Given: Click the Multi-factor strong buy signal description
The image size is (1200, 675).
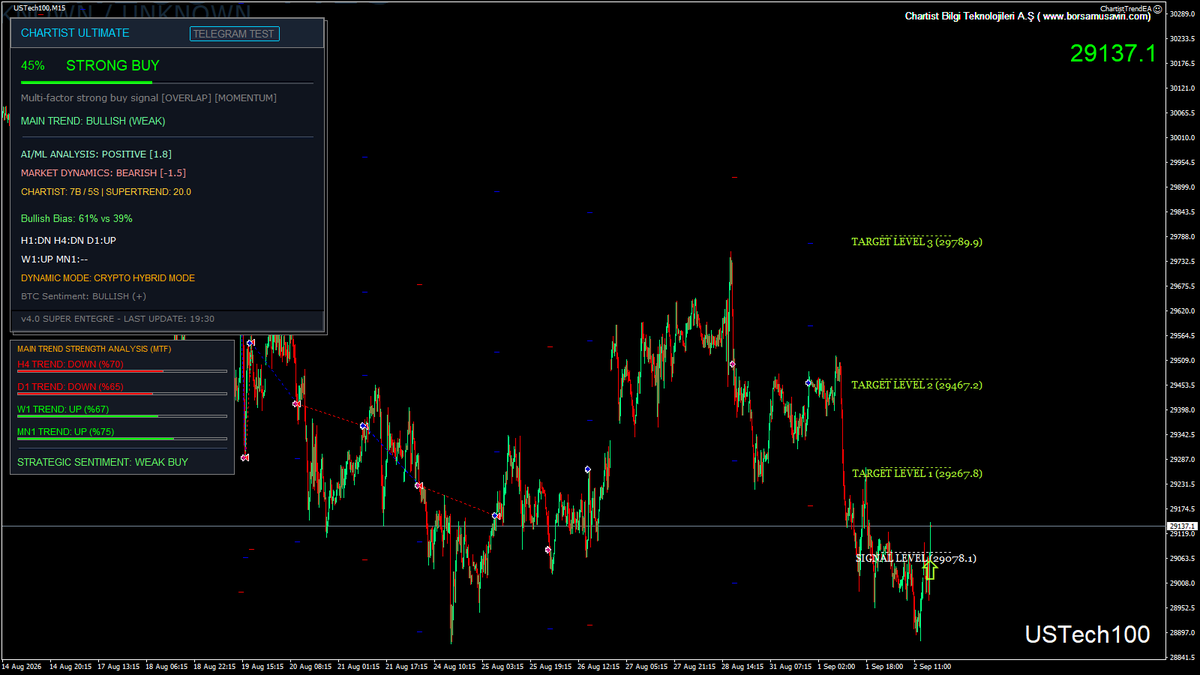Looking at the screenshot, I should (x=149, y=98).
